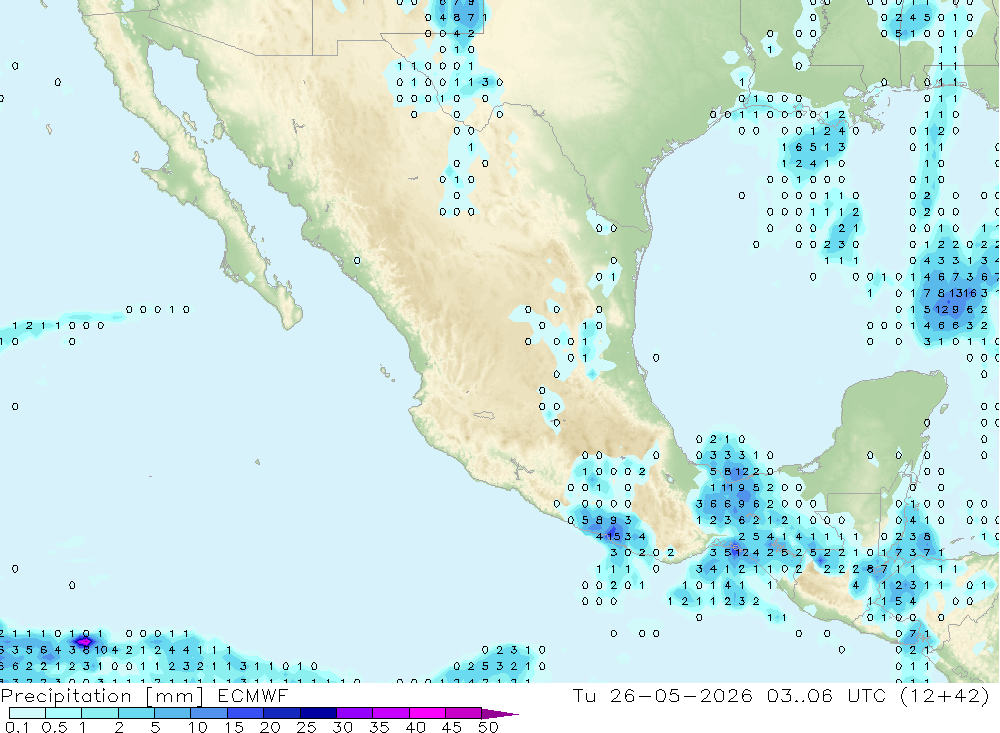Pick the 10–15 mm legend swatch
Screen dimensions: 1000x733
[x=209, y=713]
